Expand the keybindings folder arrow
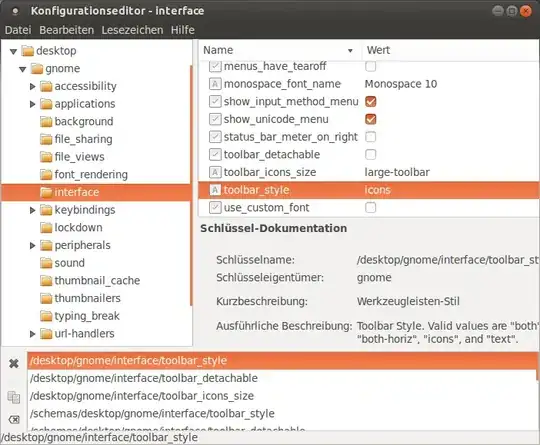Image resolution: width=540 pixels, height=445 pixels. point(32,210)
